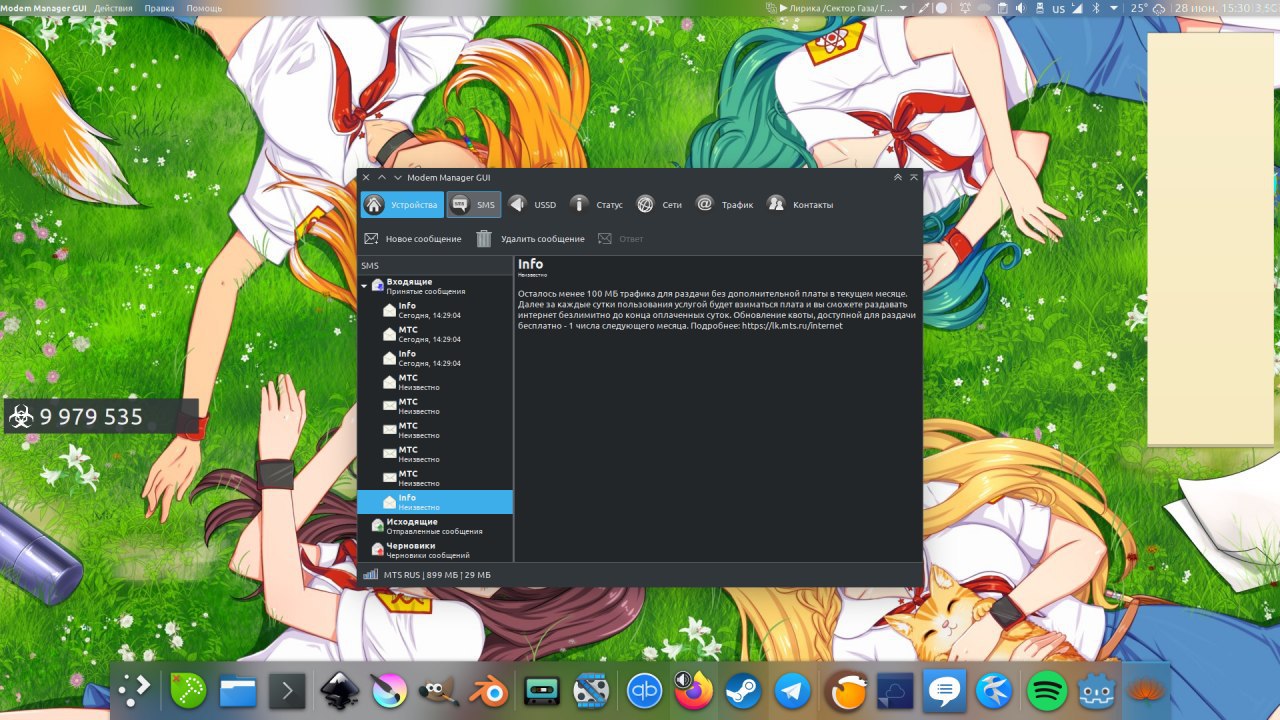1280x720 pixels.
Task: Expand the hidden tray icons arrow
Action: [x=1113, y=8]
